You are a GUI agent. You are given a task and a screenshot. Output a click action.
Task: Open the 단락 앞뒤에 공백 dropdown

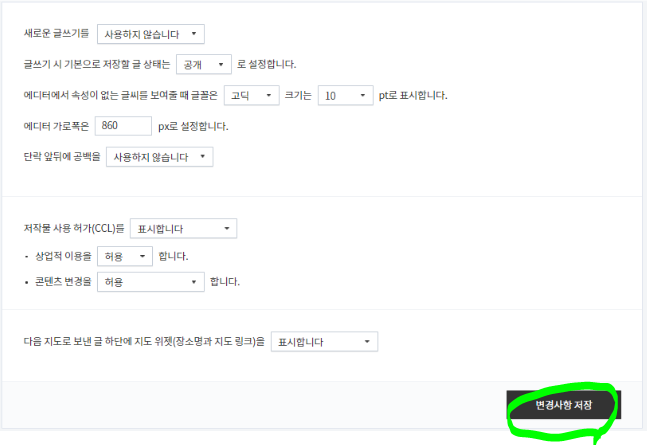tap(160, 157)
